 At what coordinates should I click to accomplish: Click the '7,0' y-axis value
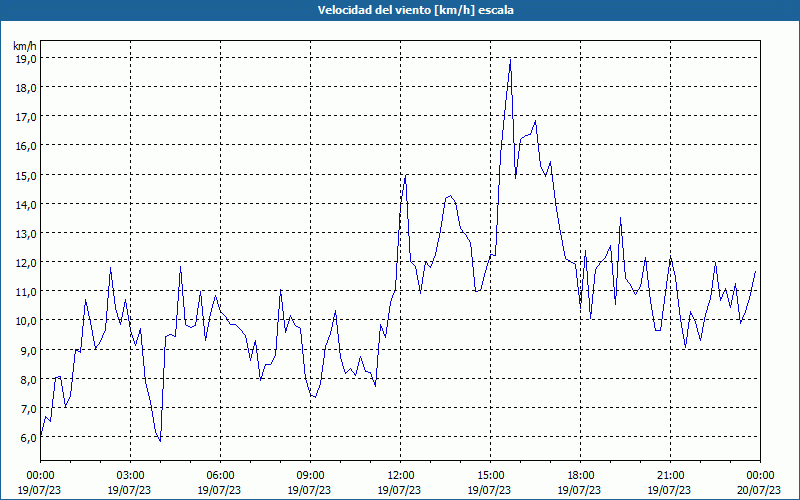tap(28, 409)
